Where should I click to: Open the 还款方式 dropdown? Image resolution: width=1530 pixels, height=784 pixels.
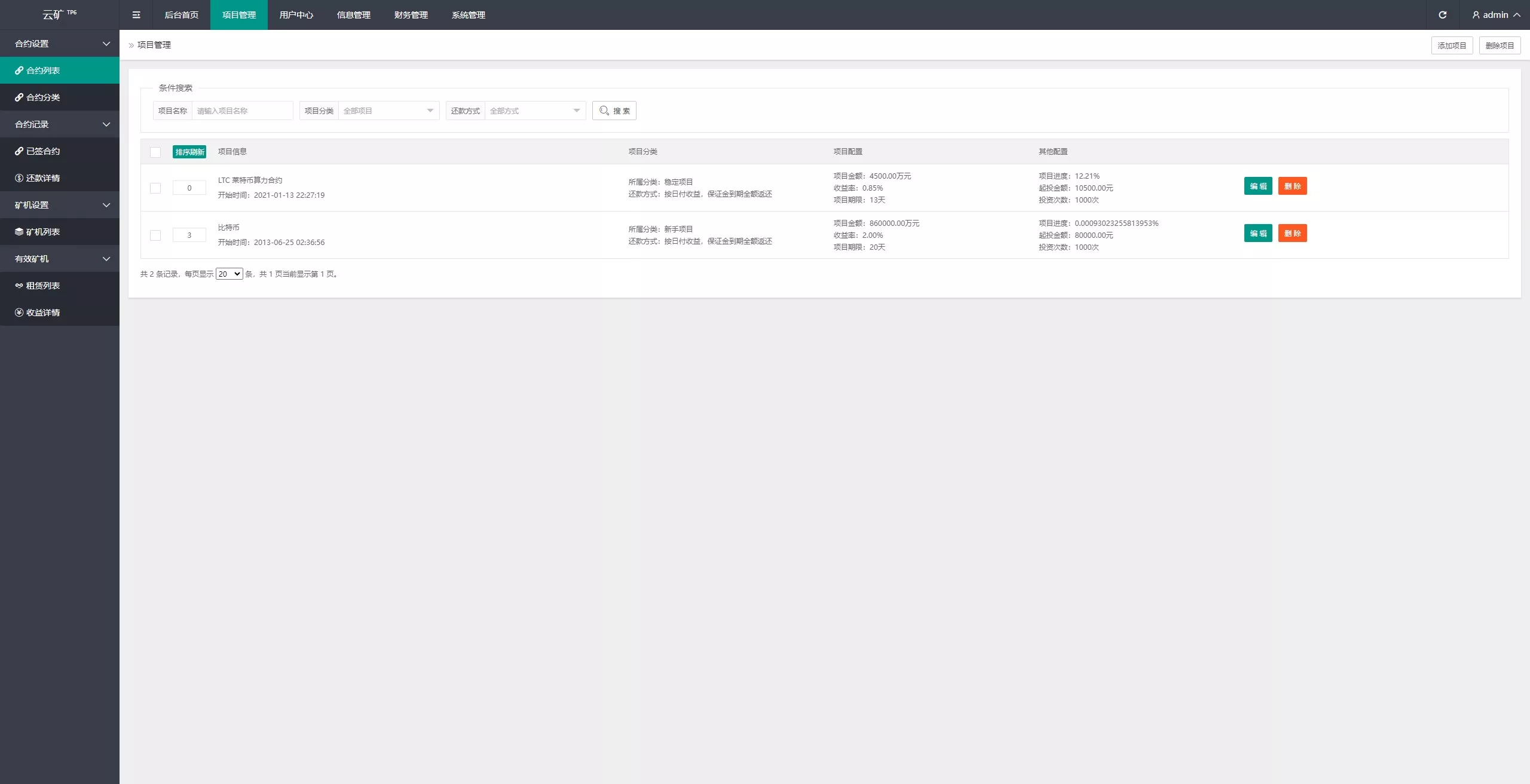[535, 111]
